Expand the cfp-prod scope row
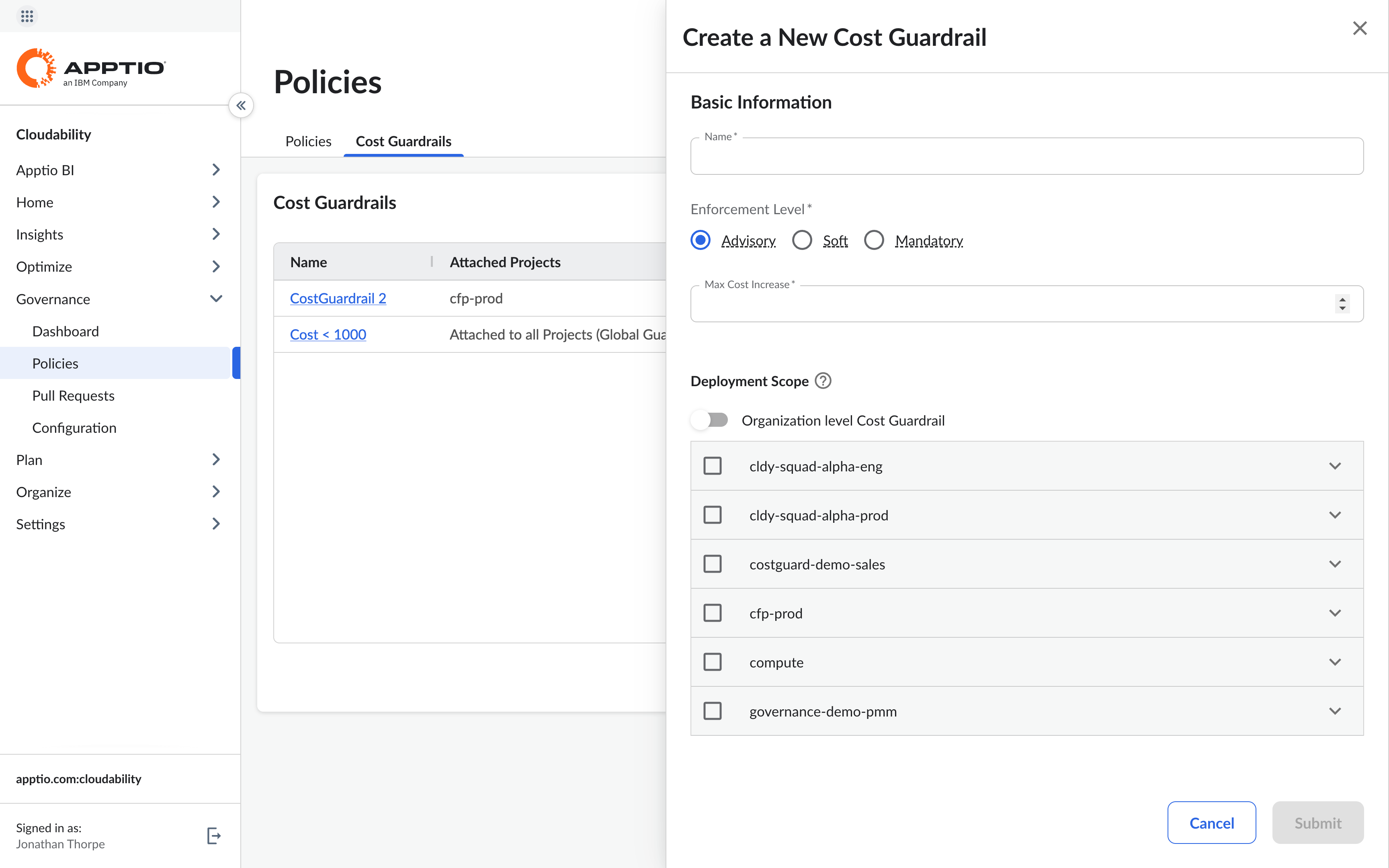This screenshot has width=1389, height=868. [1335, 613]
